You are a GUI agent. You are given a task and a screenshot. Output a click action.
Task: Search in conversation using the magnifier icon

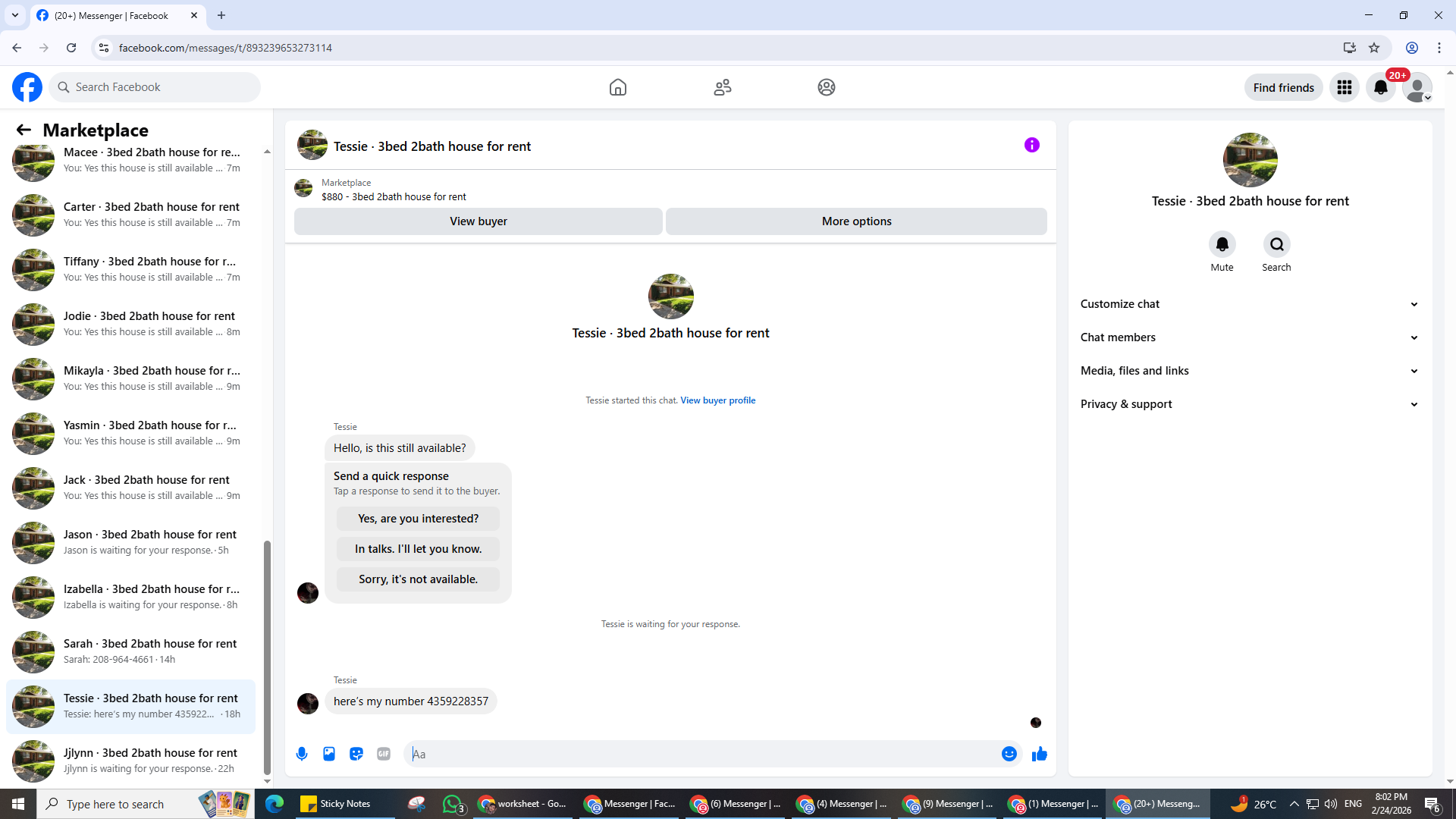(x=1276, y=244)
